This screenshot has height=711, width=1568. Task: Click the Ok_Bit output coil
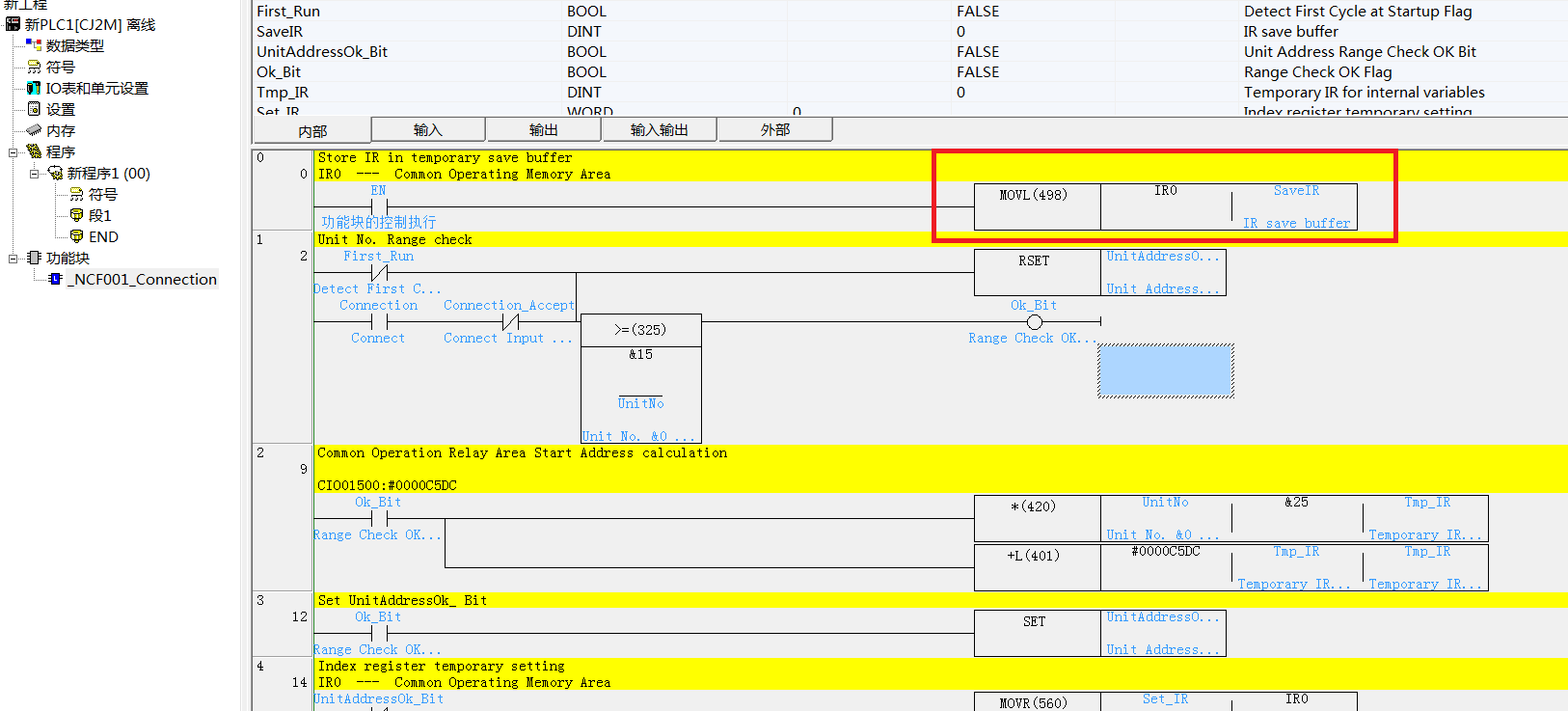coord(1034,322)
